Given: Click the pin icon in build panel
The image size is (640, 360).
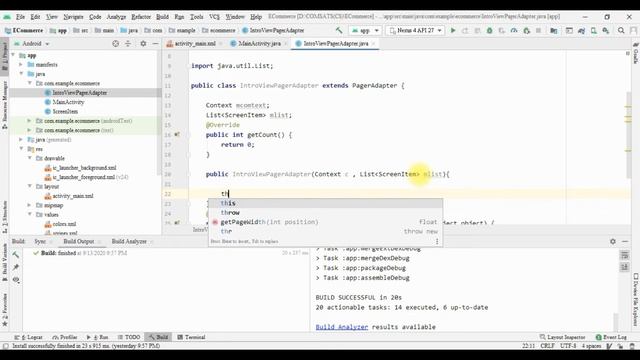Looking at the screenshot, I should [16, 267].
